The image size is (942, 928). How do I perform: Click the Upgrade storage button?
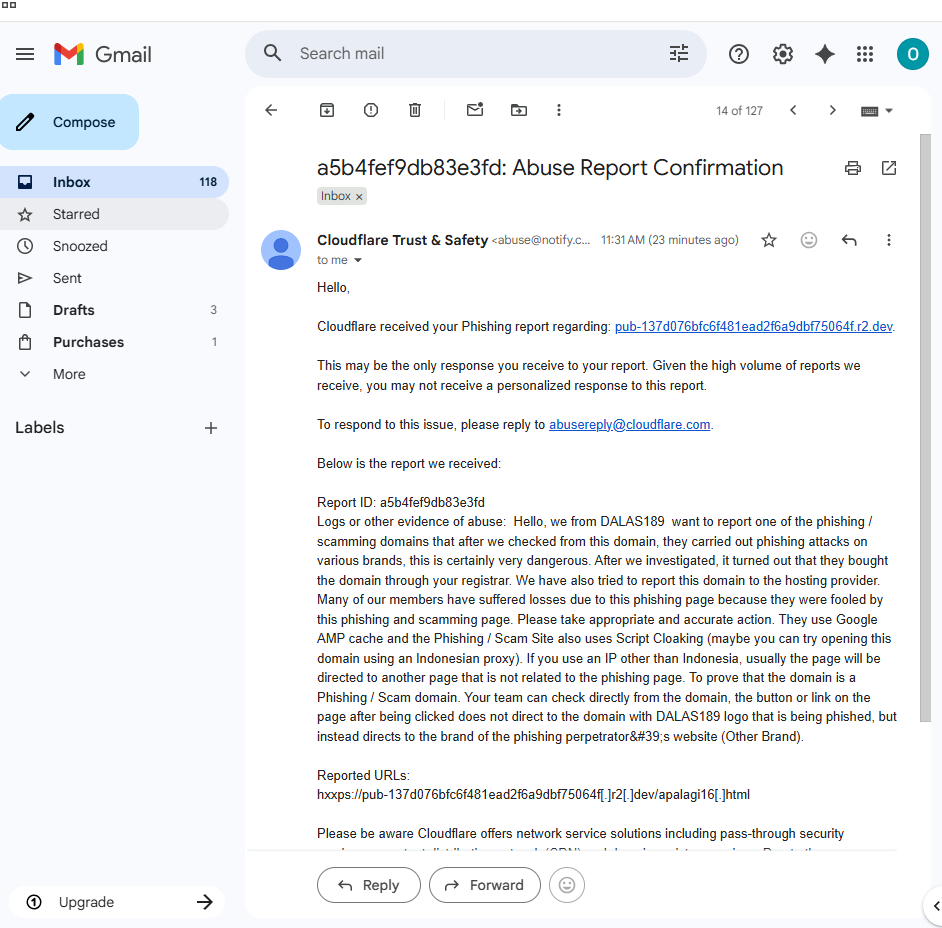117,902
